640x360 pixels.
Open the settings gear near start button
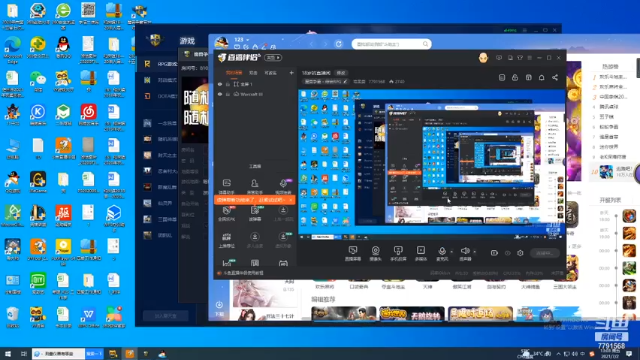pyautogui.click(x=520, y=253)
